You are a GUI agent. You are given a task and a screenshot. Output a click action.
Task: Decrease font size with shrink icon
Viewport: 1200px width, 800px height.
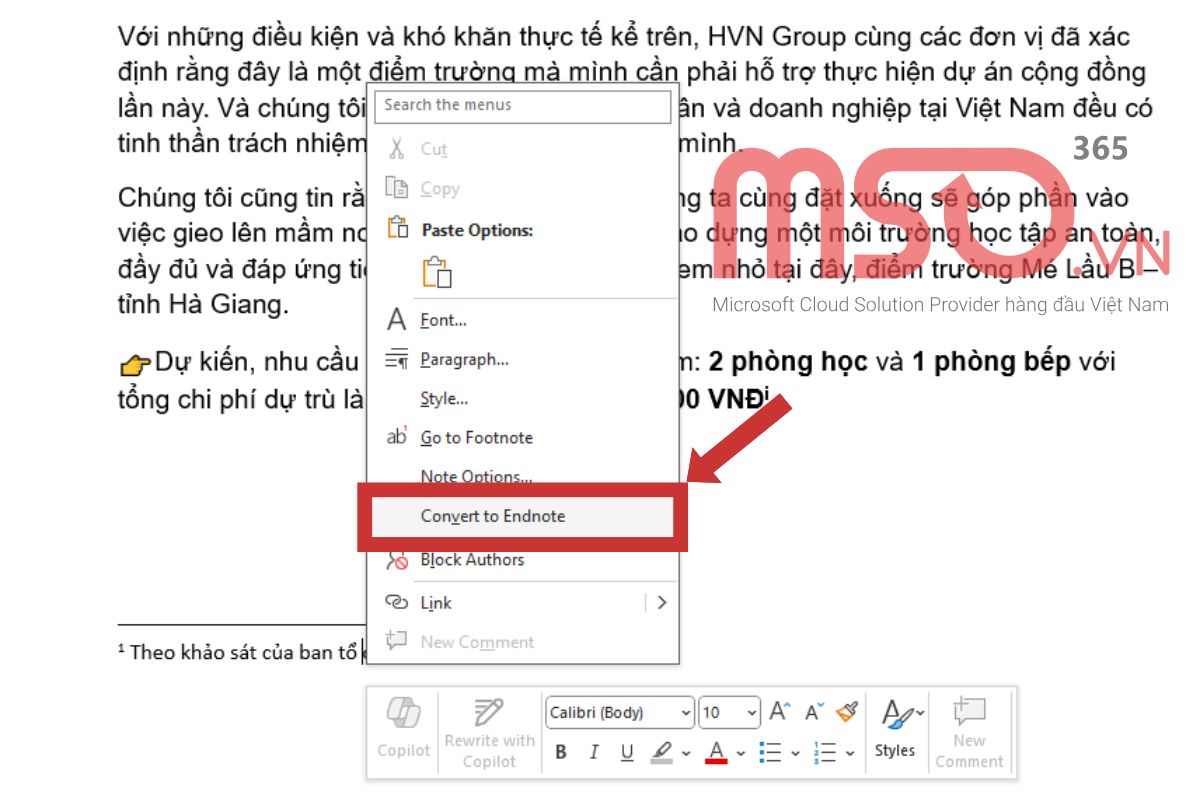814,712
